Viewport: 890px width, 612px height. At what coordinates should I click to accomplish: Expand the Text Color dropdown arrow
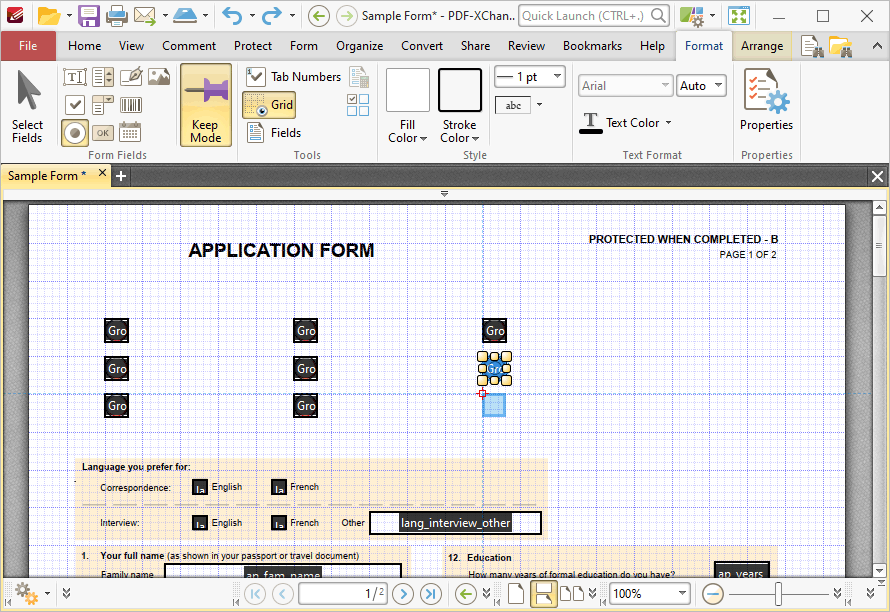669,123
